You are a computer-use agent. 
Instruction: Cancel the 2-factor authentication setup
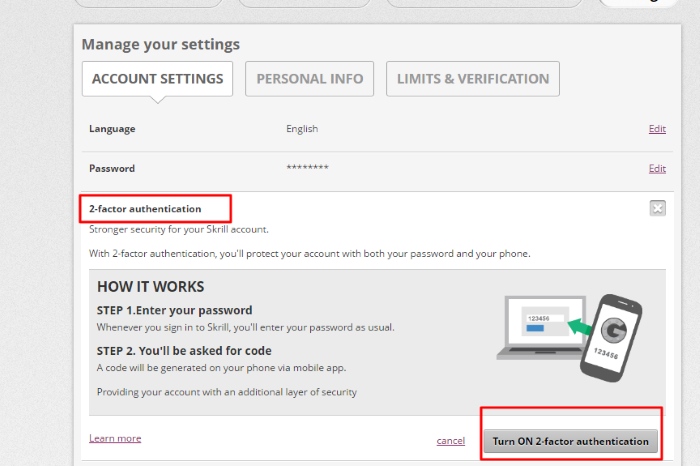pos(450,441)
